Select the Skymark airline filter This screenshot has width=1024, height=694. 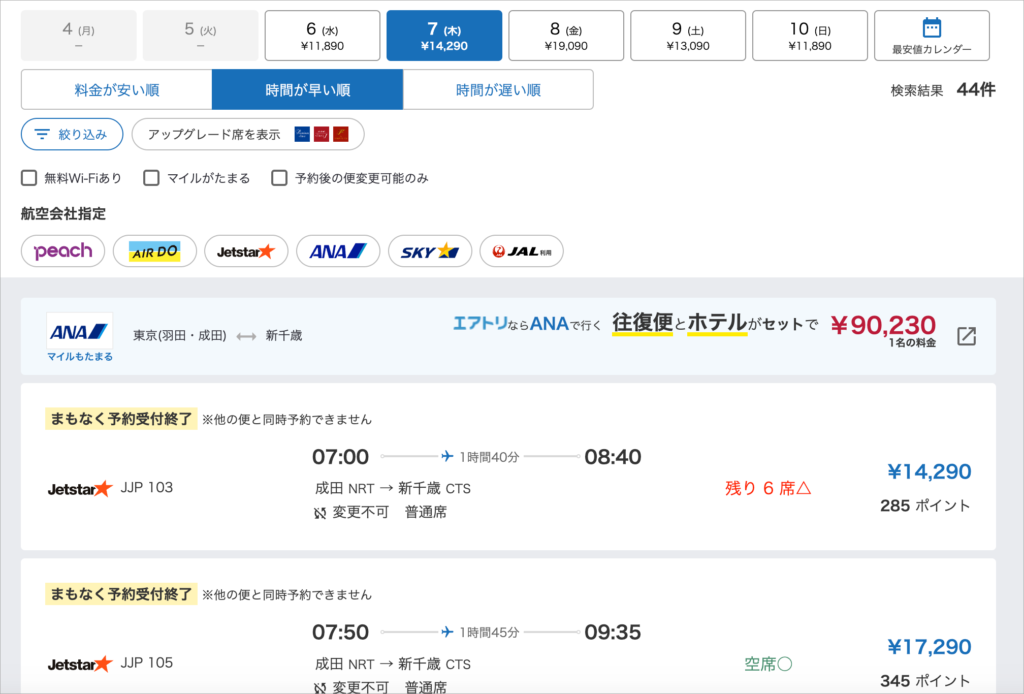[x=429, y=251]
